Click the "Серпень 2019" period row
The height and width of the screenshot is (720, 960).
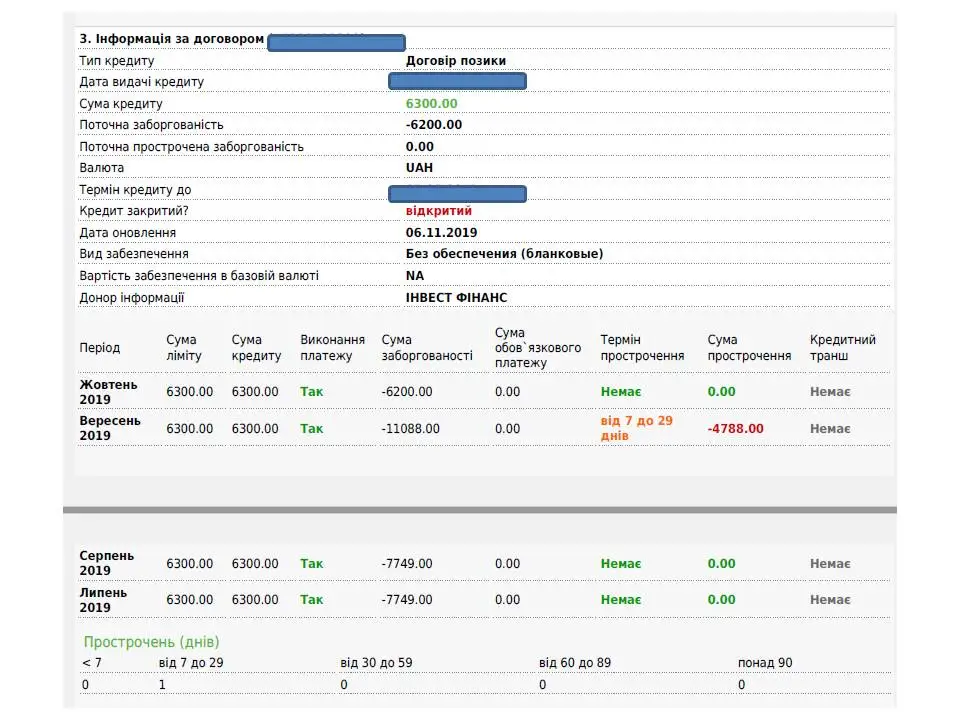(106, 563)
